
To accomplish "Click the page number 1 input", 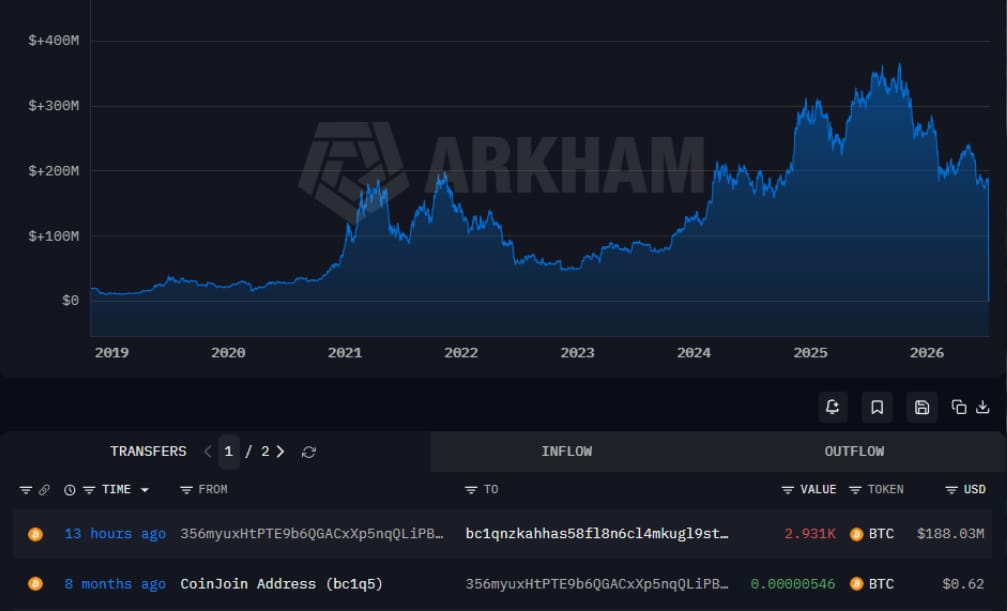I will tap(229, 451).
